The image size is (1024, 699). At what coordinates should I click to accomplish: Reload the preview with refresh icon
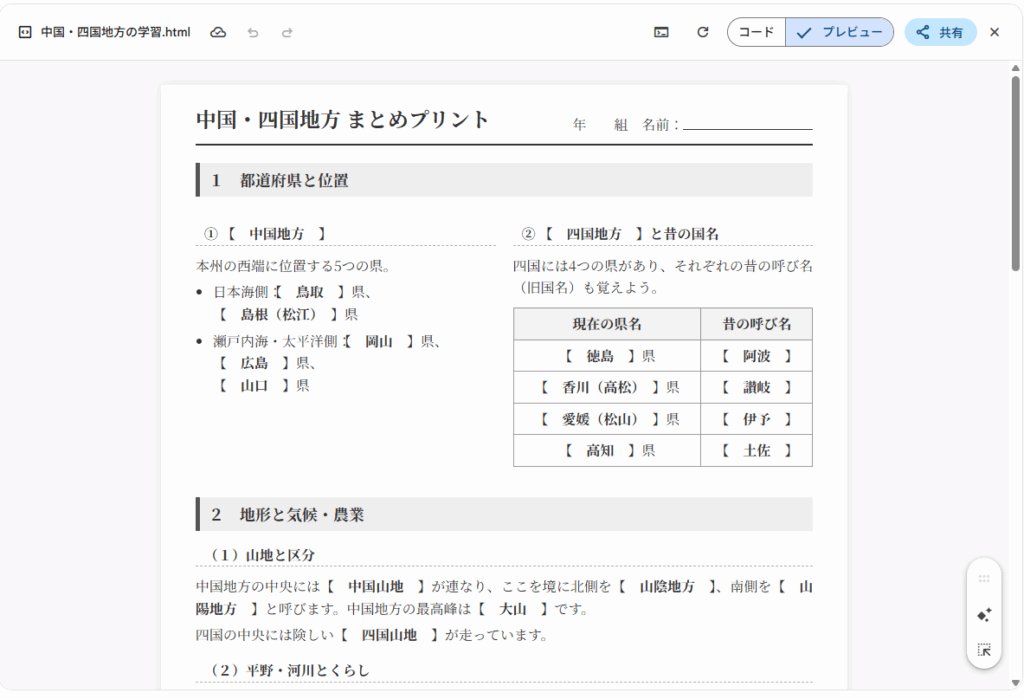[703, 32]
